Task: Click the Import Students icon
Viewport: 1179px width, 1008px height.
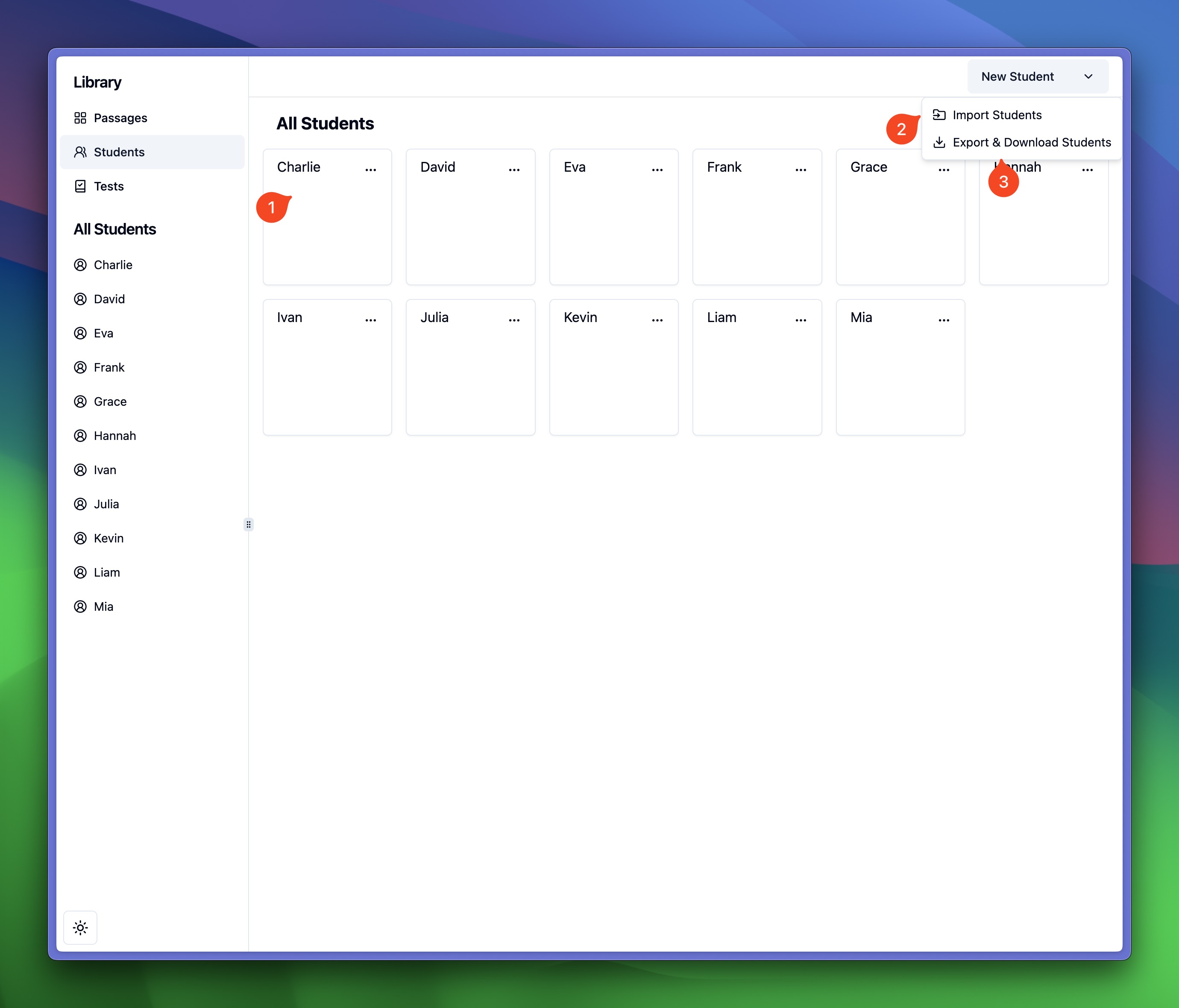Action: coord(939,114)
